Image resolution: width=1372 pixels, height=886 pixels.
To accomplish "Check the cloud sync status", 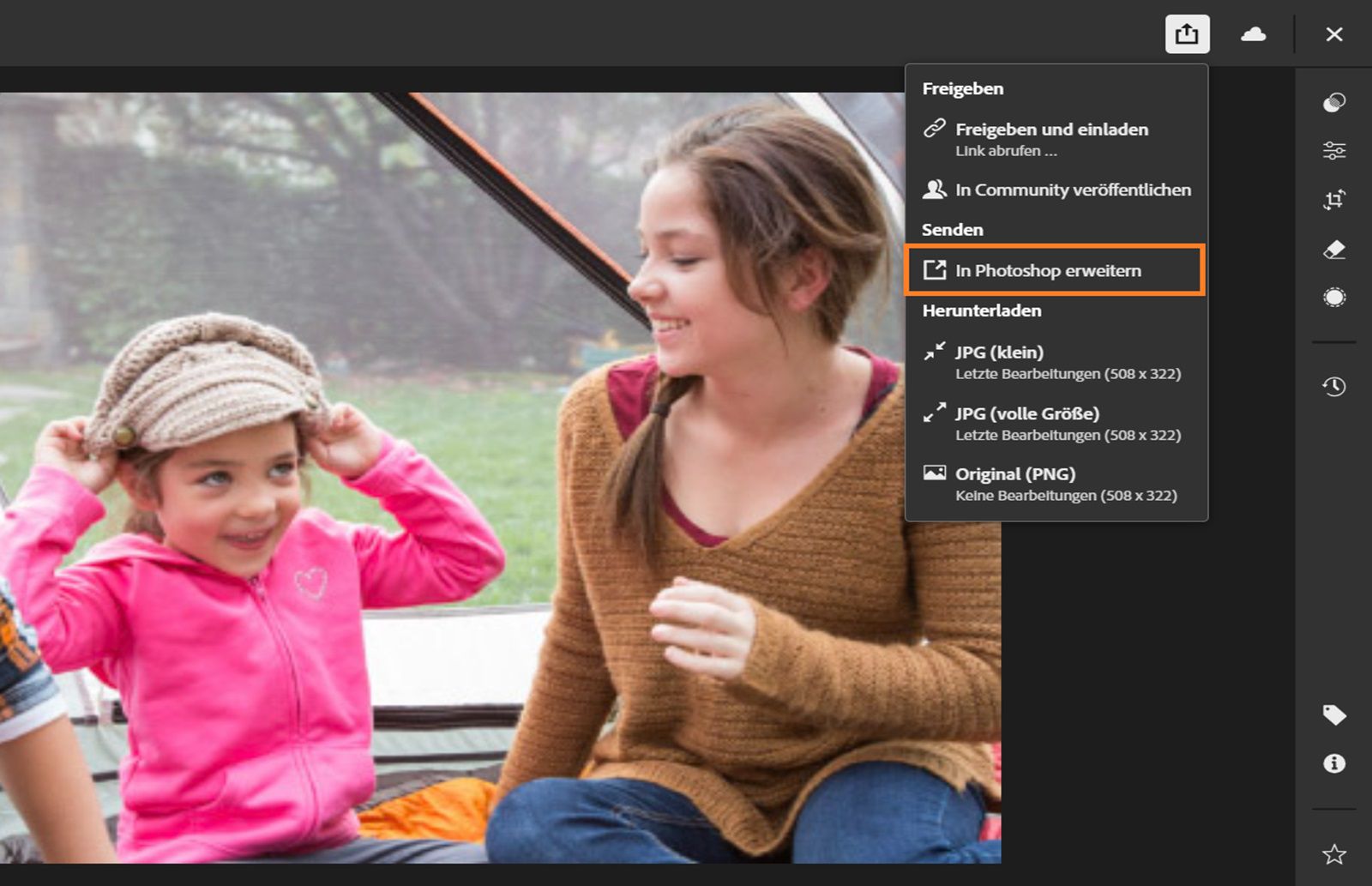I will pyautogui.click(x=1253, y=34).
